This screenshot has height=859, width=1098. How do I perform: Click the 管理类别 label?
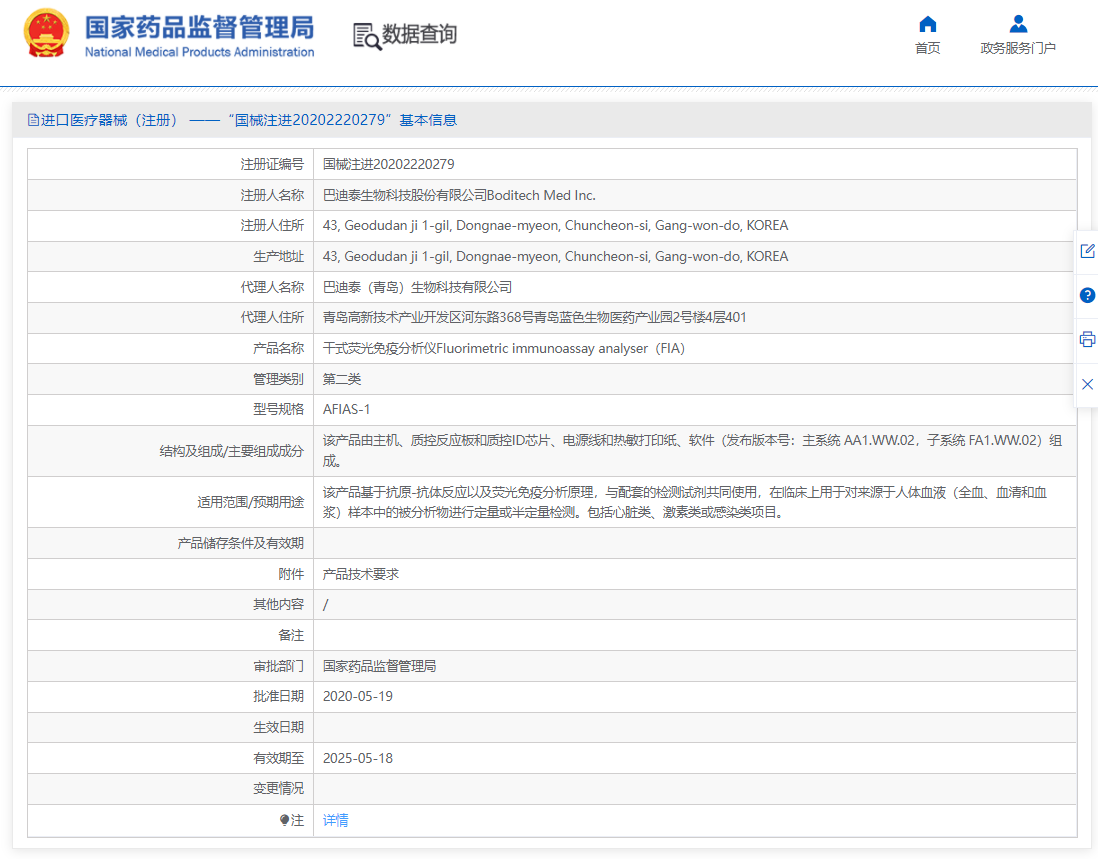[279, 379]
